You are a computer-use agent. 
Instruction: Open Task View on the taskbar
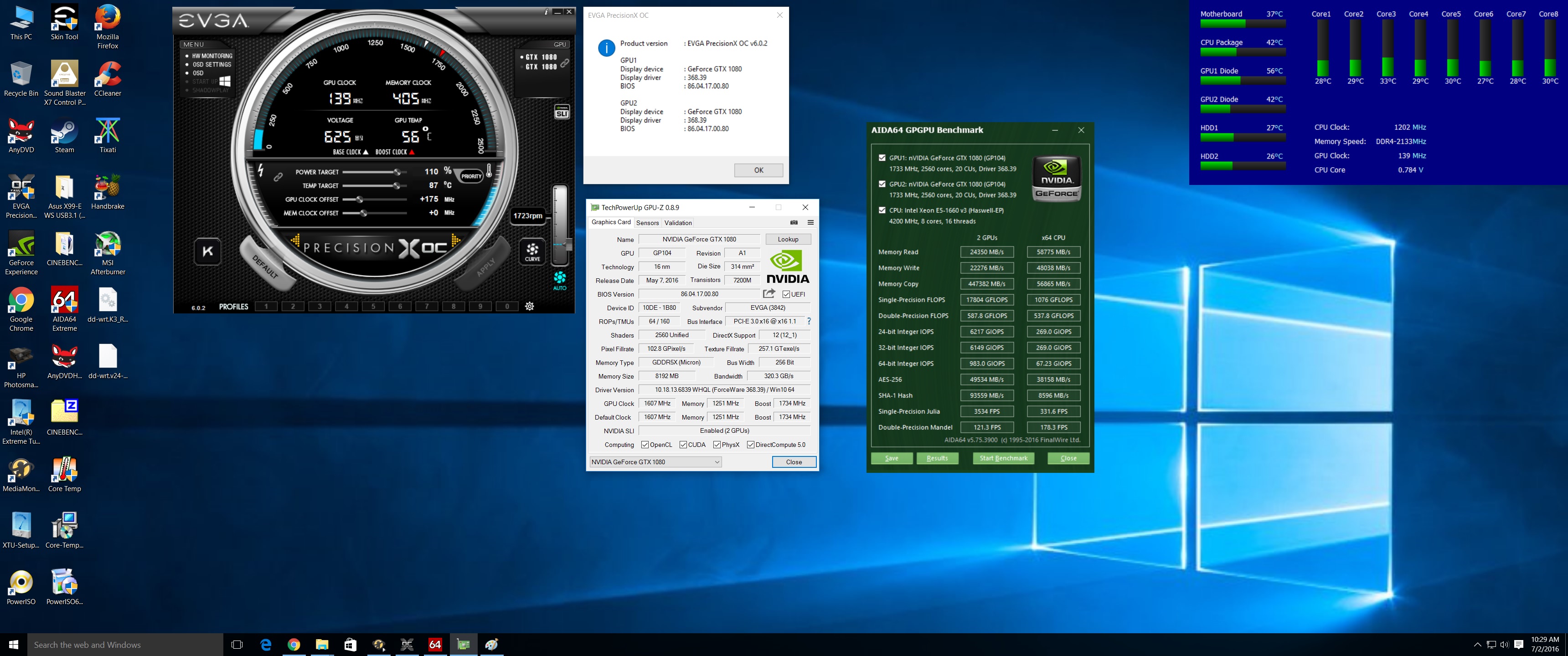click(x=237, y=645)
